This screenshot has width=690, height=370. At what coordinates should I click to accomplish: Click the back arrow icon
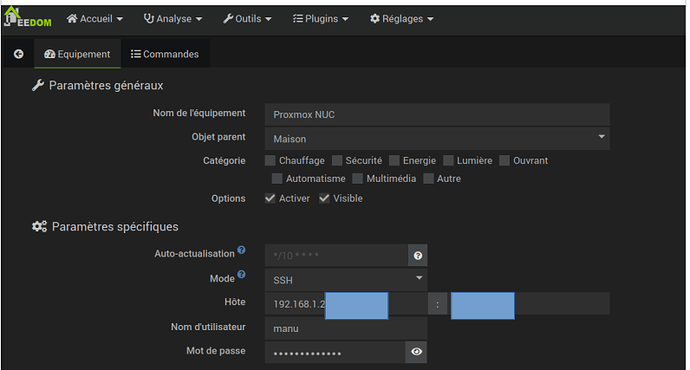tap(18, 54)
